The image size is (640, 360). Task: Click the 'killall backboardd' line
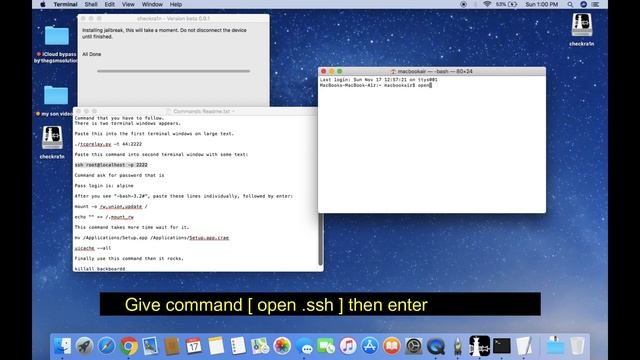(100, 269)
